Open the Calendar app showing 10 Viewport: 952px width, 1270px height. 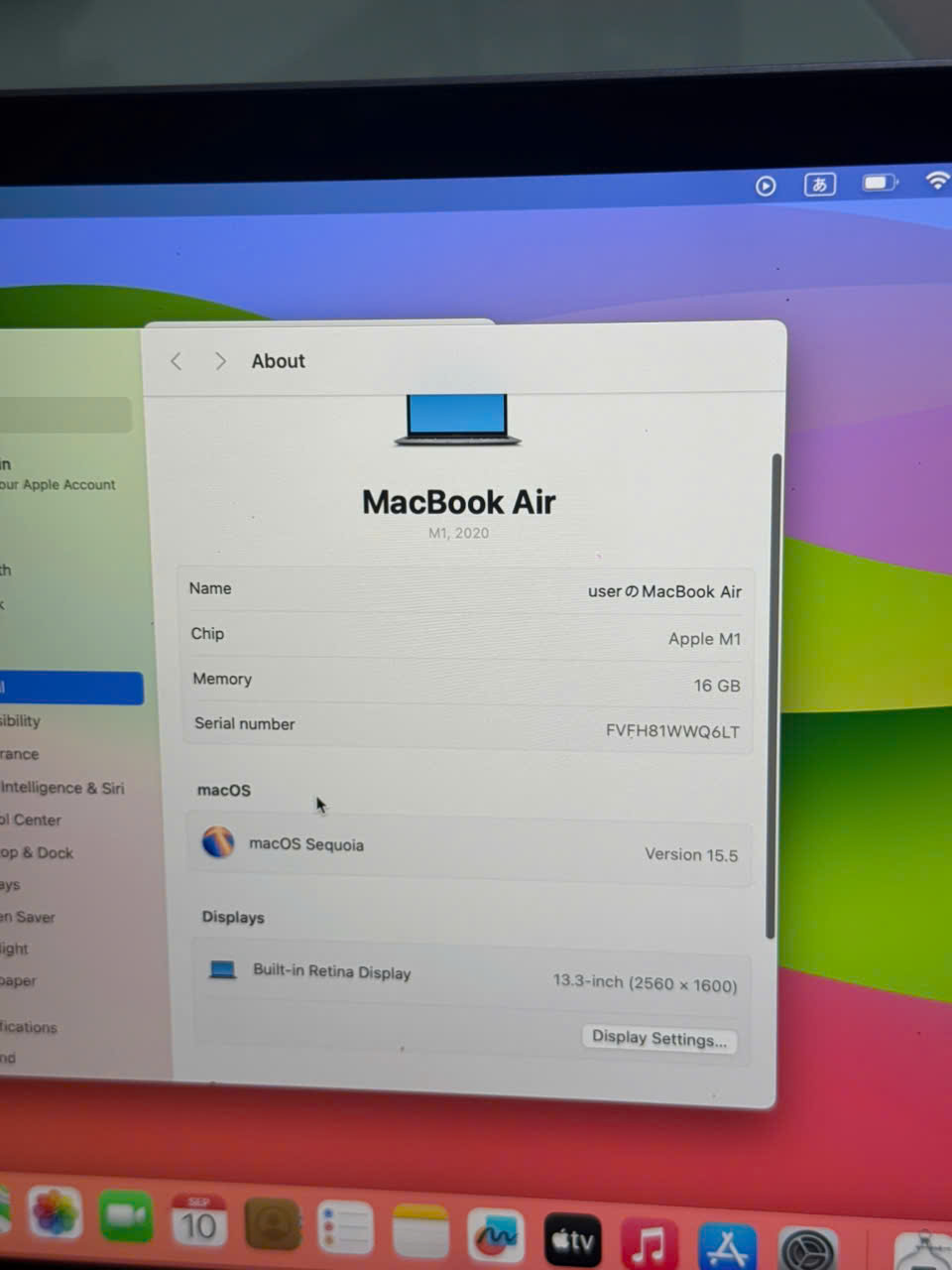(198, 1221)
